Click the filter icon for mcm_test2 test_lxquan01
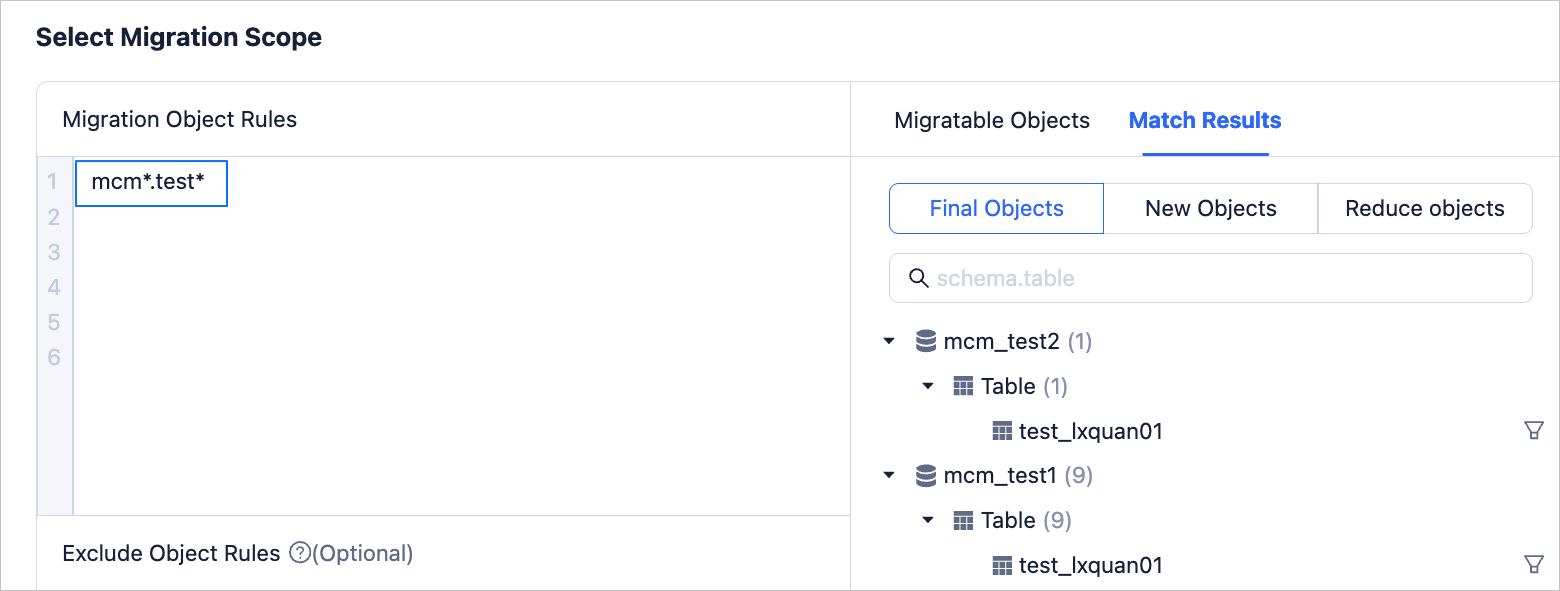 [x=1533, y=431]
